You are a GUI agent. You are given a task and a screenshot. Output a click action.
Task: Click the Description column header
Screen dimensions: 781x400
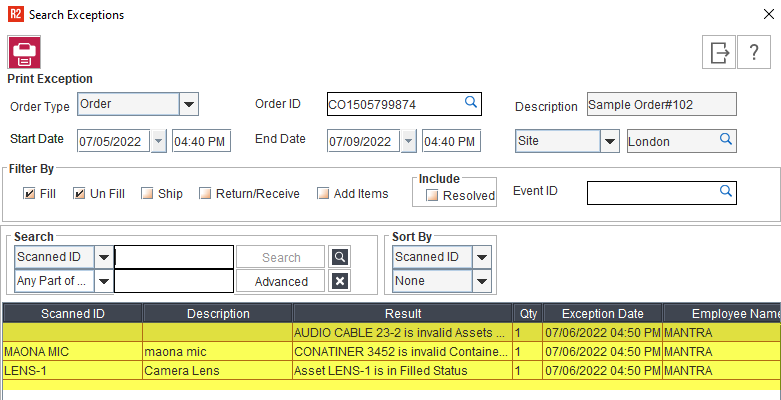218,314
